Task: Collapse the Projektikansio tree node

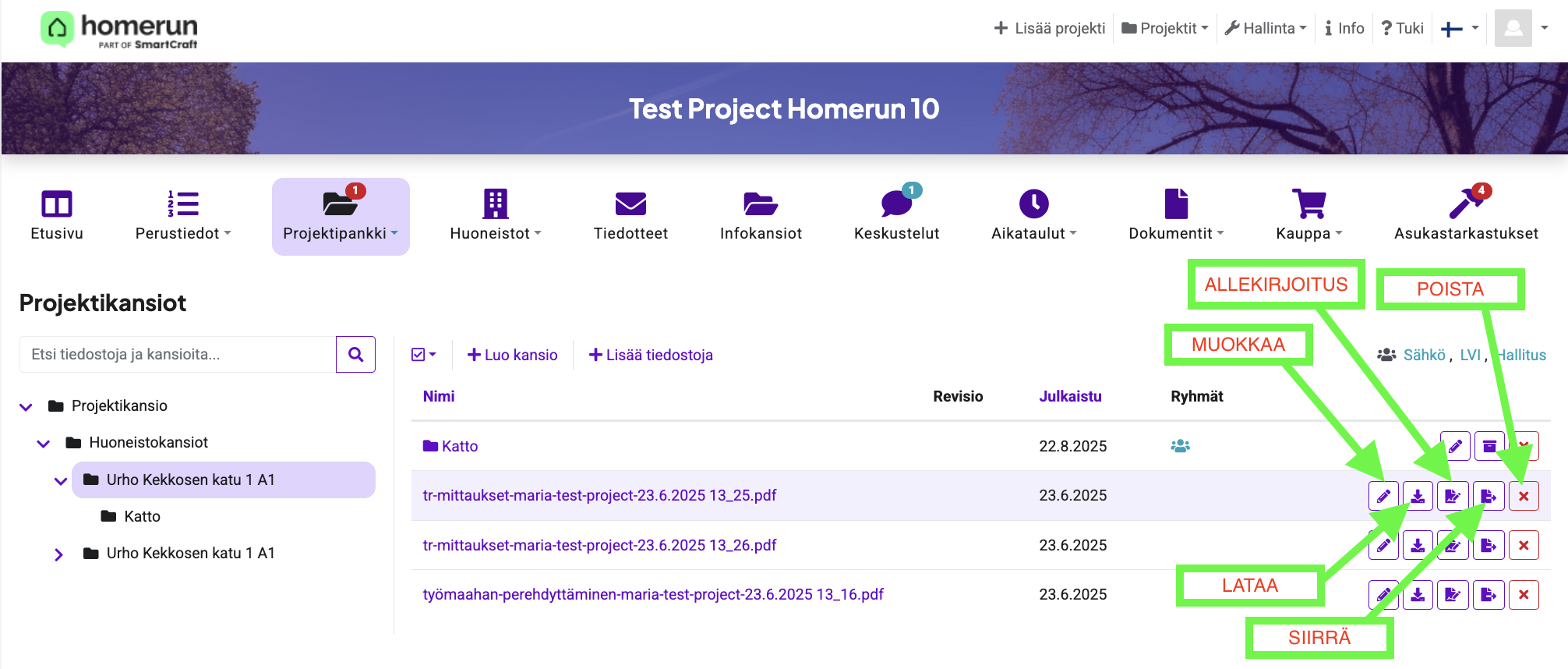Action: pyautogui.click(x=26, y=406)
